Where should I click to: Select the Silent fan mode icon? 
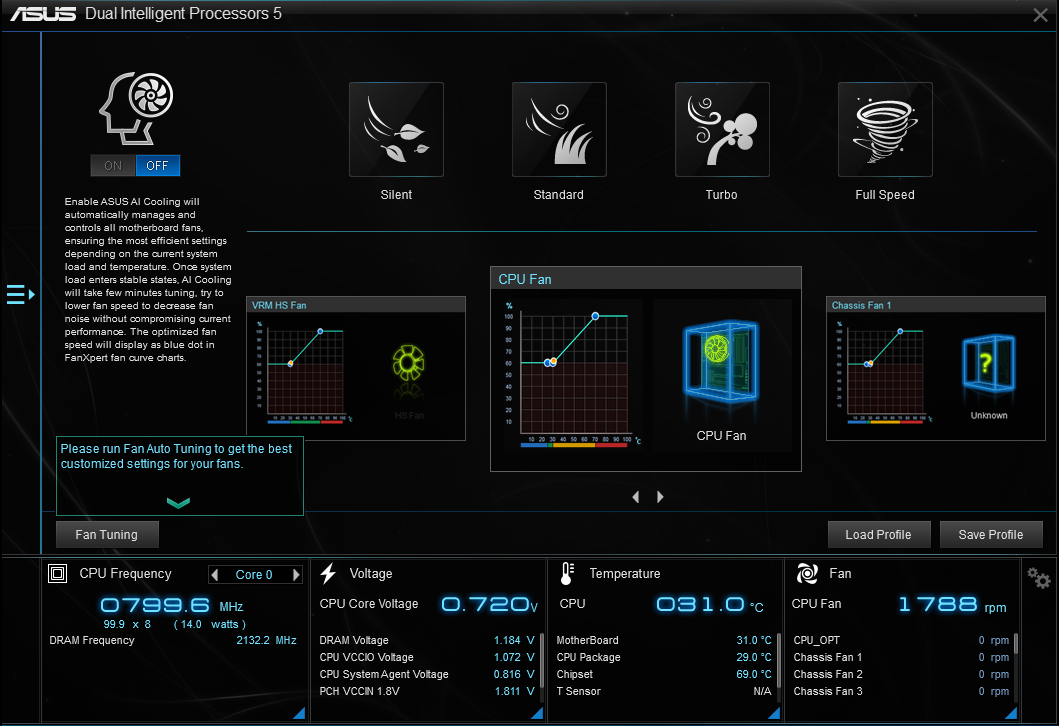tap(396, 129)
